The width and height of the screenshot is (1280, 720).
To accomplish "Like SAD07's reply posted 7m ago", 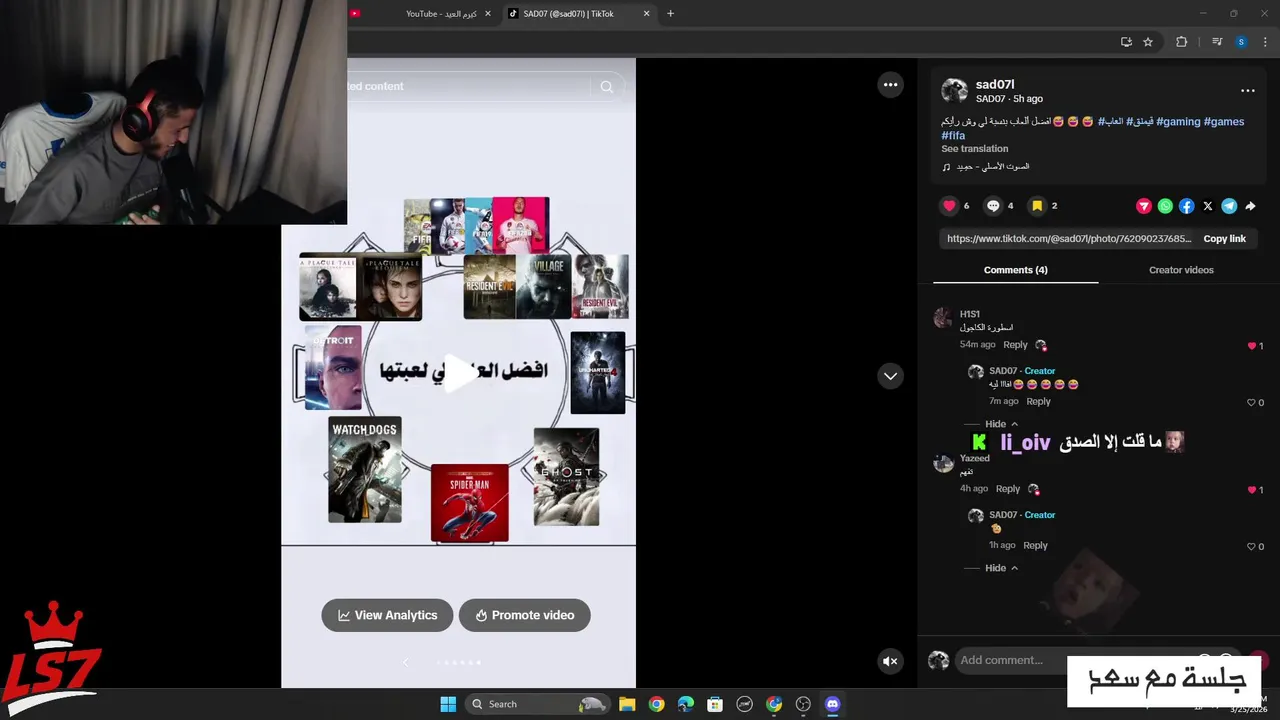I will pyautogui.click(x=1251, y=402).
